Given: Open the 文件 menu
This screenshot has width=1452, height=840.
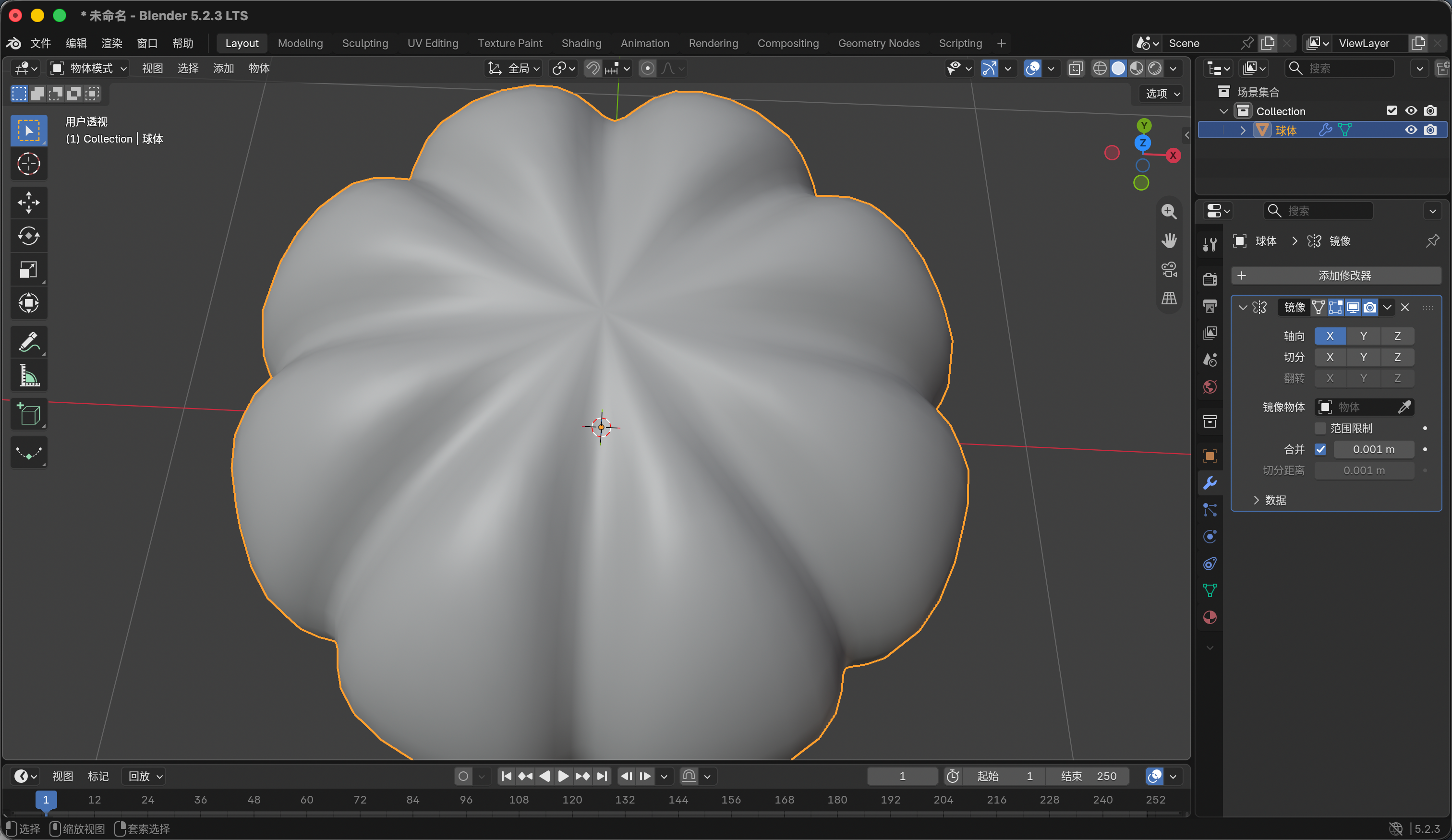Looking at the screenshot, I should (x=40, y=43).
